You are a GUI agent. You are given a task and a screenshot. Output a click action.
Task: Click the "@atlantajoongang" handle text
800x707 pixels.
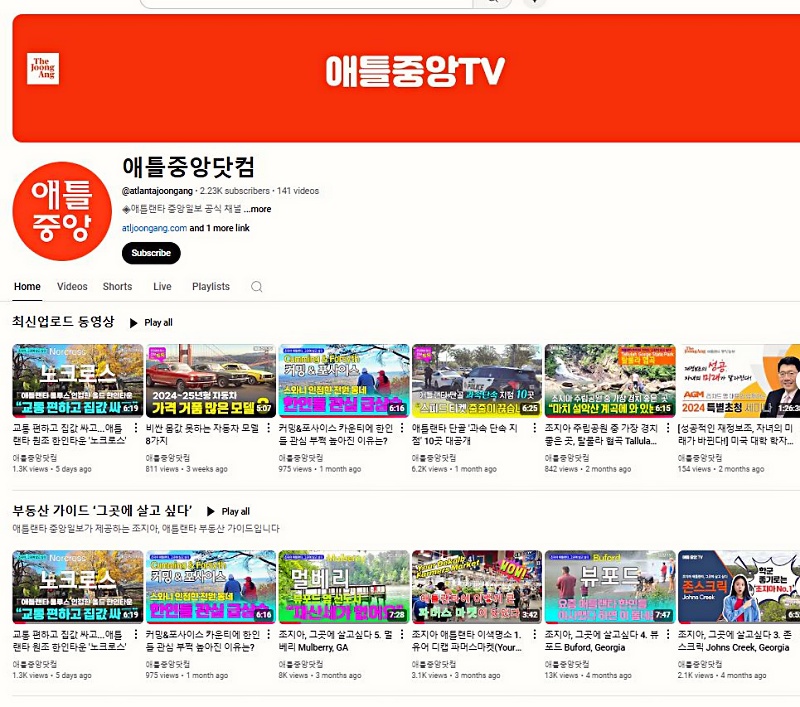[x=157, y=191]
